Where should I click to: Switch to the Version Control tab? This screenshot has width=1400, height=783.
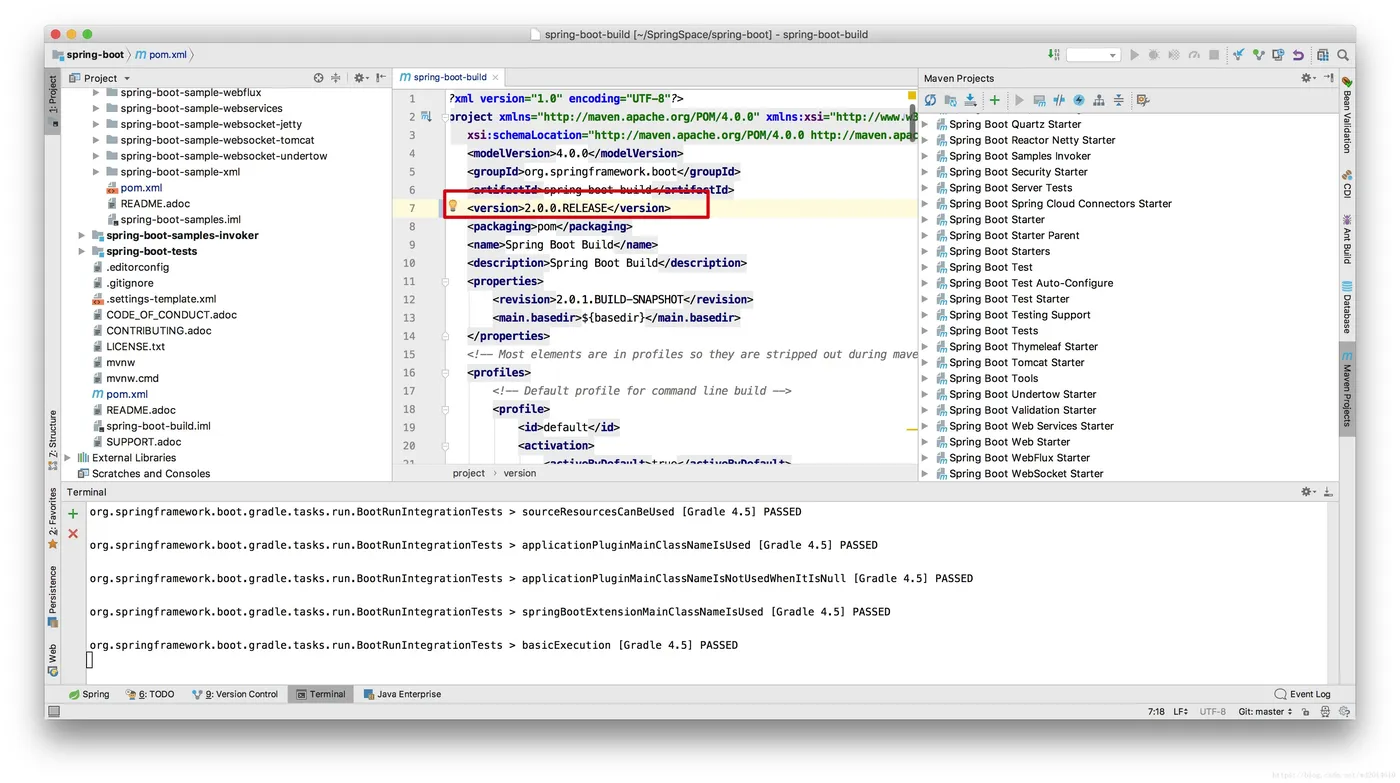235,694
